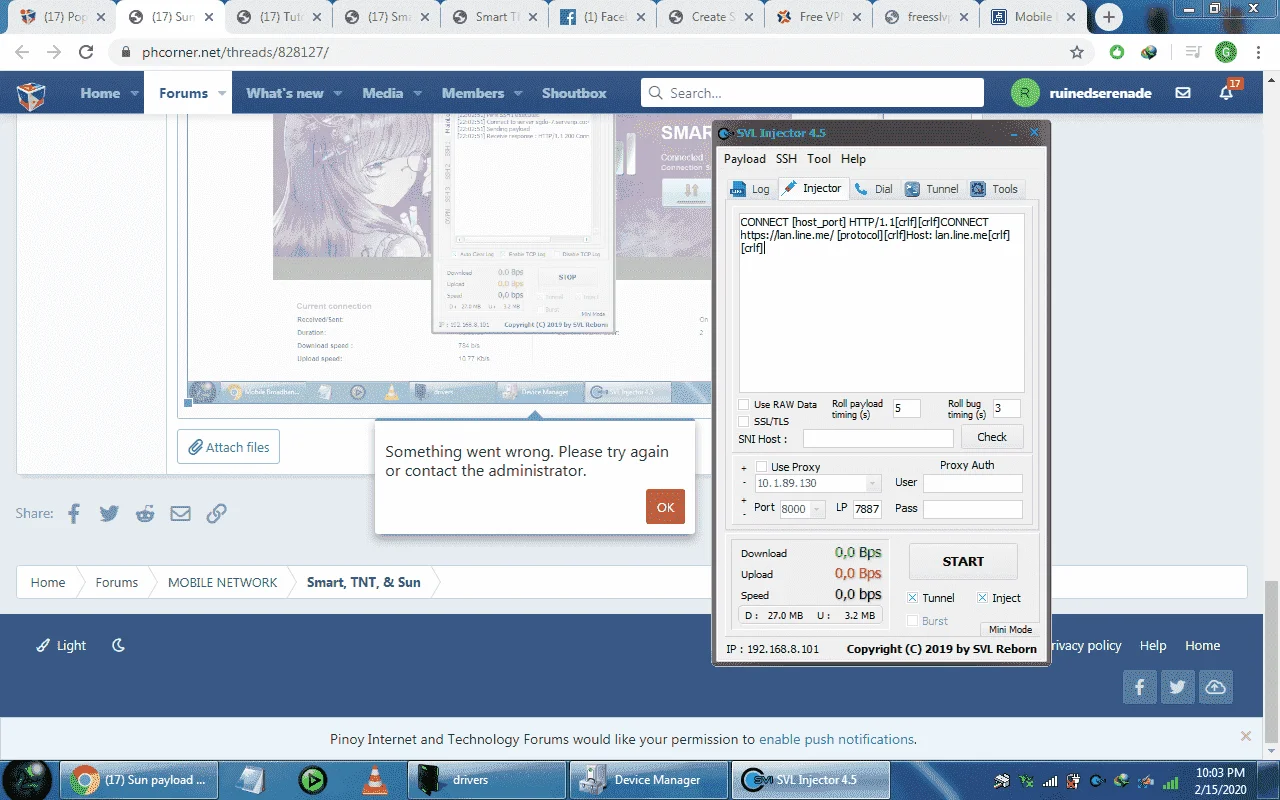Share the thread on Twitter
The height and width of the screenshot is (800, 1280).
[x=109, y=513]
